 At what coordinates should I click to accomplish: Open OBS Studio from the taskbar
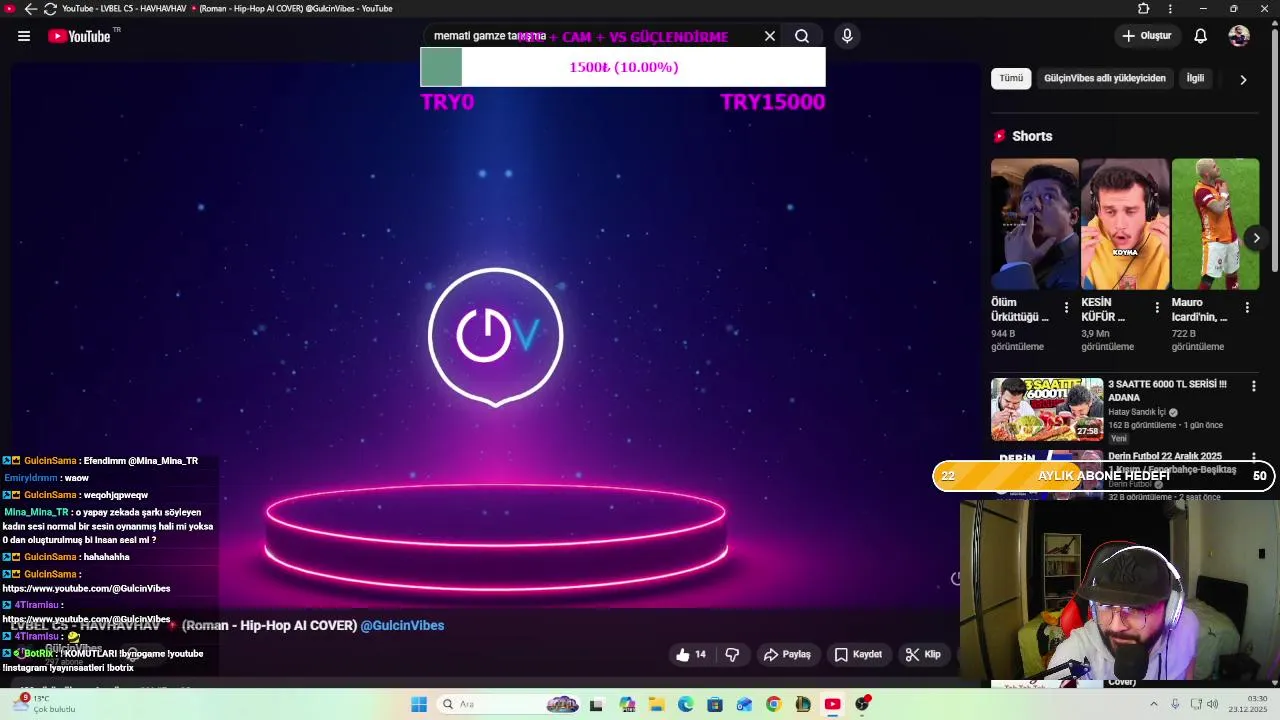click(862, 704)
